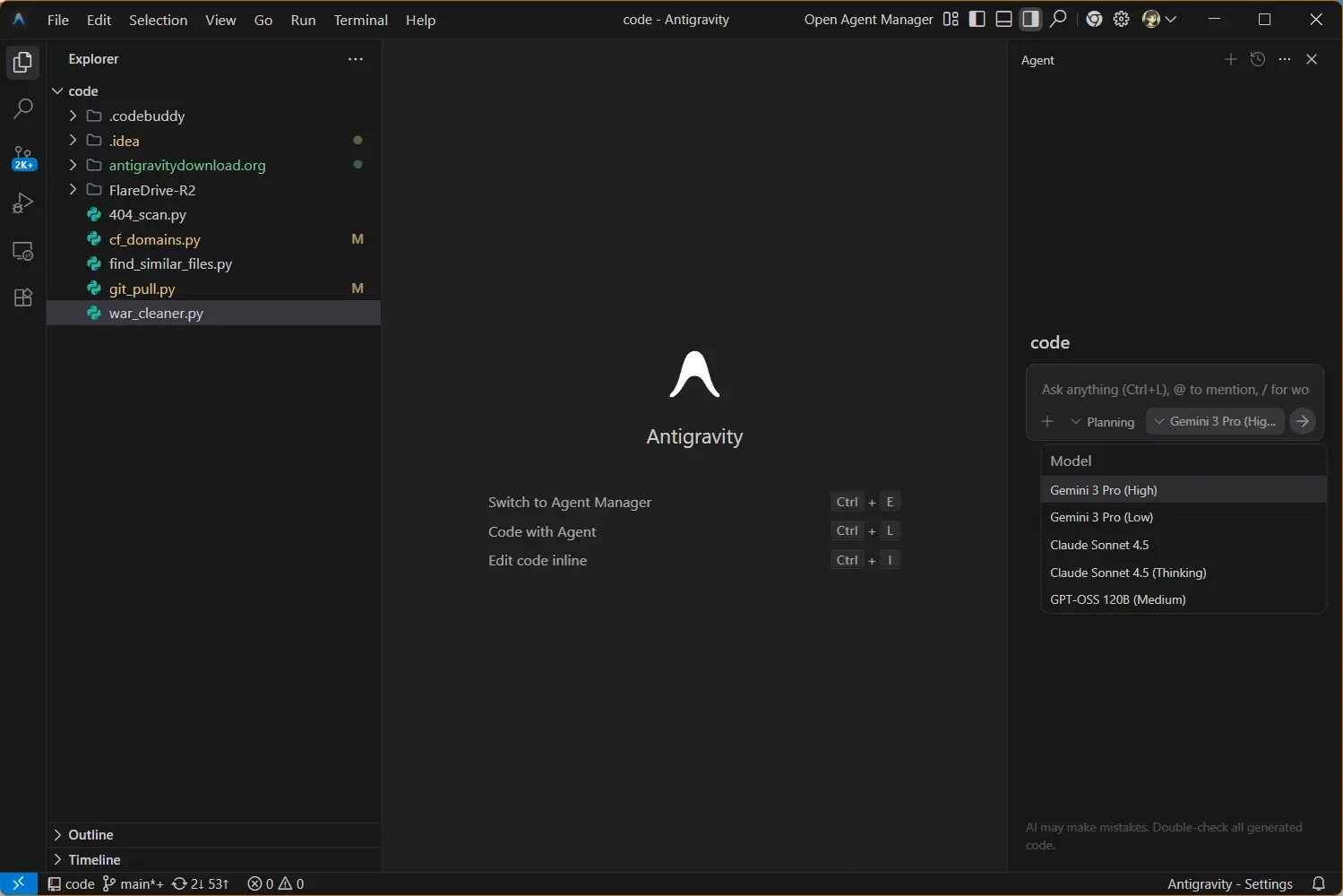Image resolution: width=1343 pixels, height=896 pixels.
Task: Focus the Ask anything agent input
Action: coord(1175,390)
